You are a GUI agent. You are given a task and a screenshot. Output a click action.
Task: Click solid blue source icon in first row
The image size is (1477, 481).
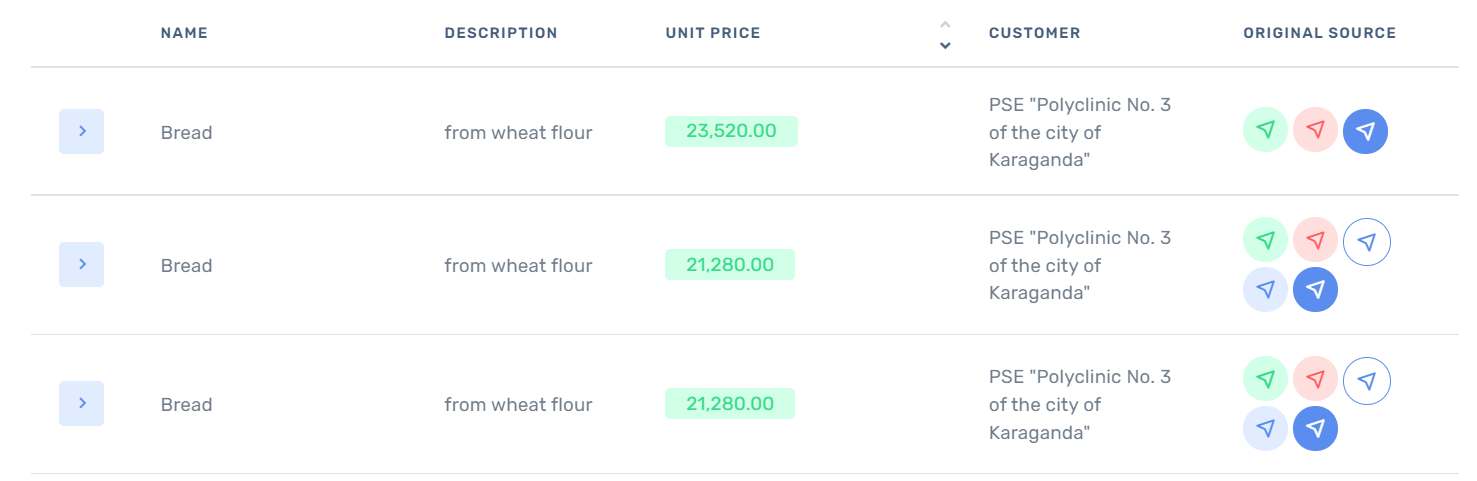coord(1365,131)
